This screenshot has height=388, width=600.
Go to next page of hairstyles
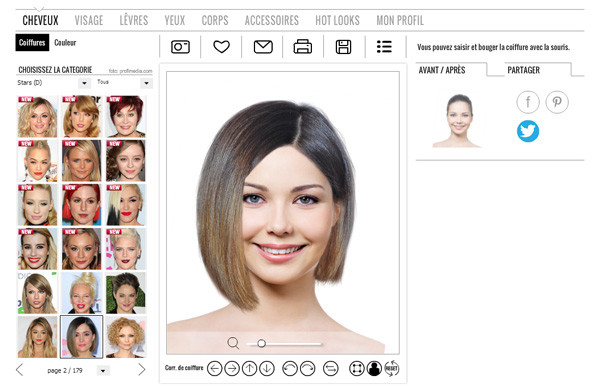pos(142,370)
